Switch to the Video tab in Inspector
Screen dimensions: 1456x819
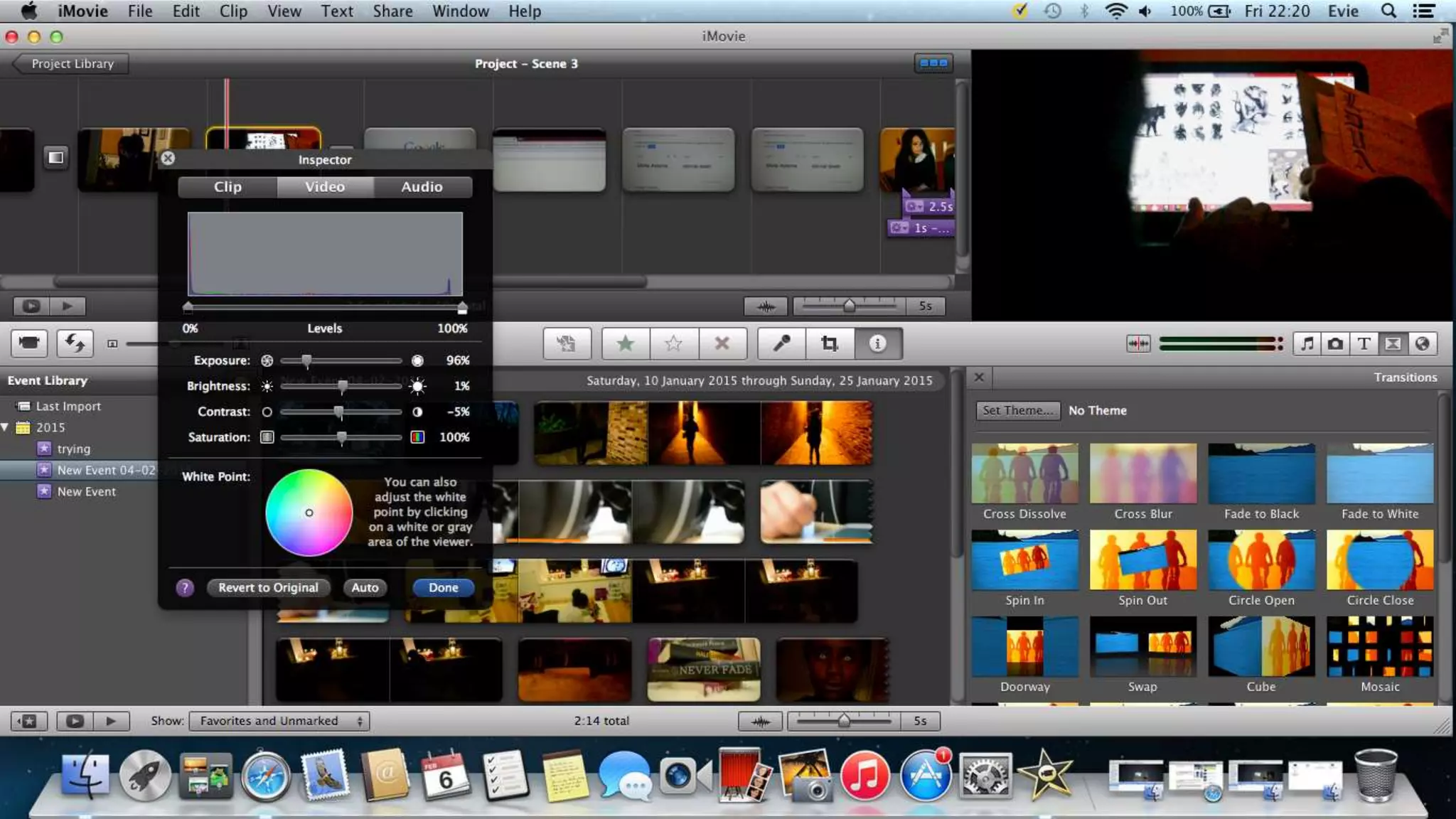[325, 187]
